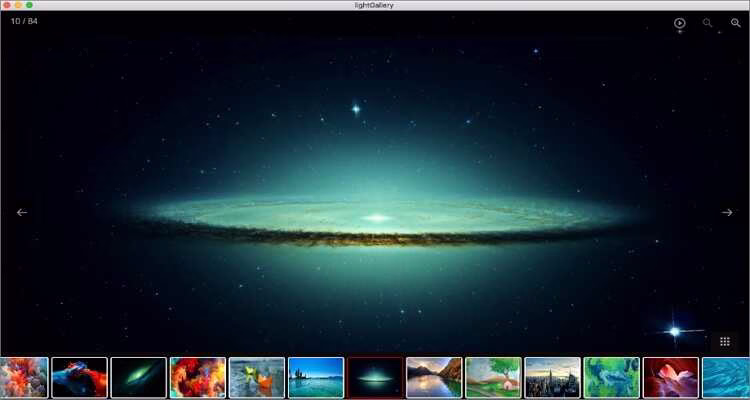Toggle the thumbnail grid strip
The image size is (750, 400).
[725, 341]
